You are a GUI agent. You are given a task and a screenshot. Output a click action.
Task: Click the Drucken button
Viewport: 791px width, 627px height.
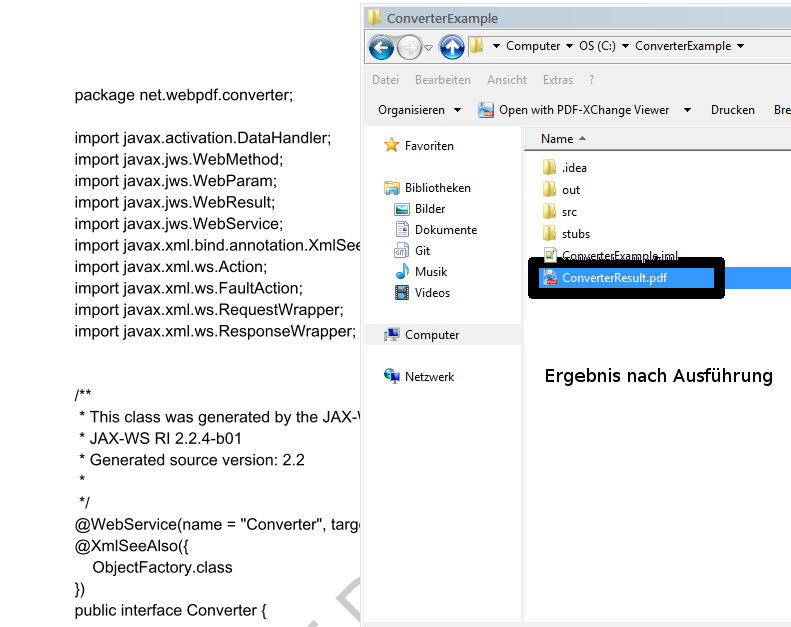[x=732, y=110]
